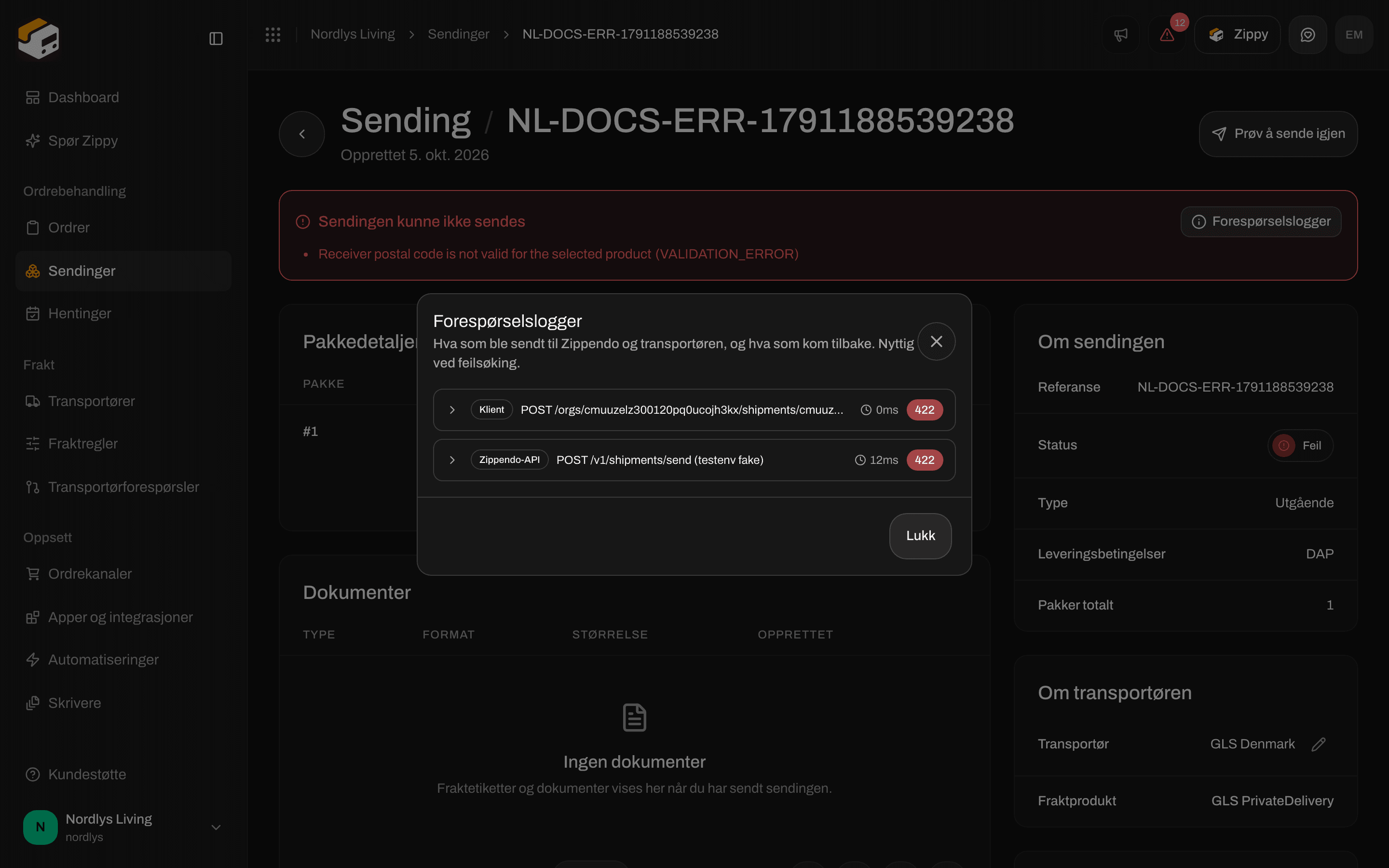Image resolution: width=1389 pixels, height=868 pixels.
Task: Toggle the sidebar collapse icon
Action: coord(216,39)
